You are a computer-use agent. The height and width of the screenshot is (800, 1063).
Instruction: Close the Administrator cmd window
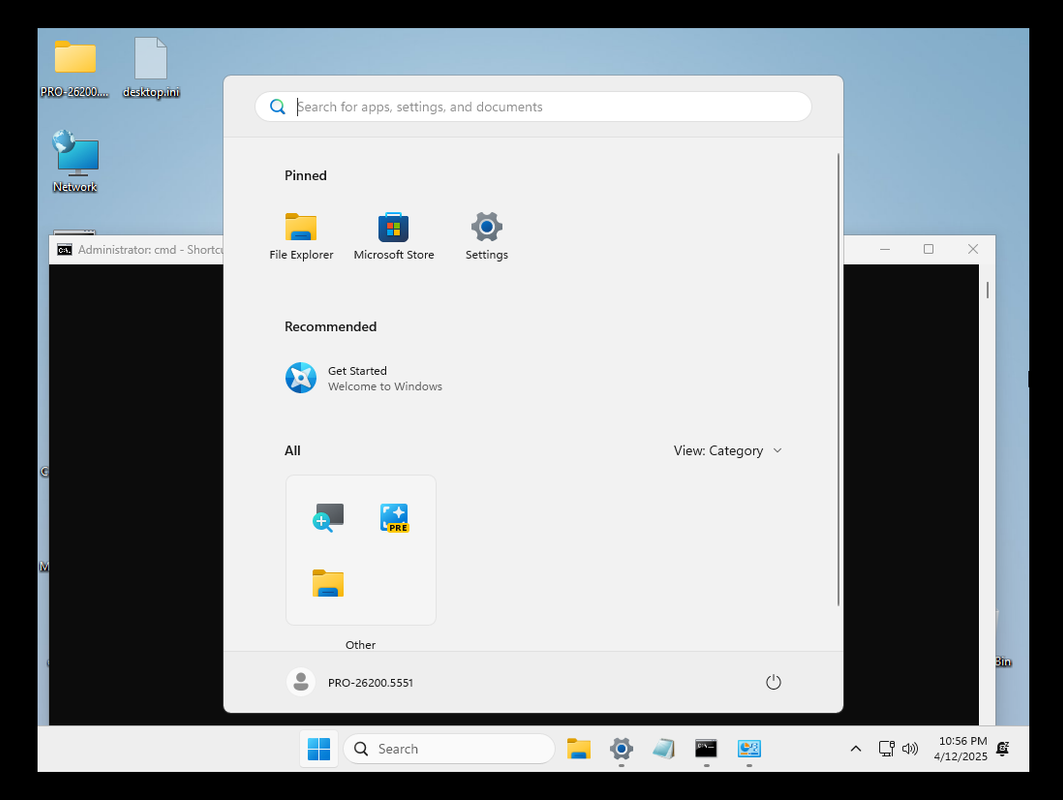pyautogui.click(x=973, y=249)
